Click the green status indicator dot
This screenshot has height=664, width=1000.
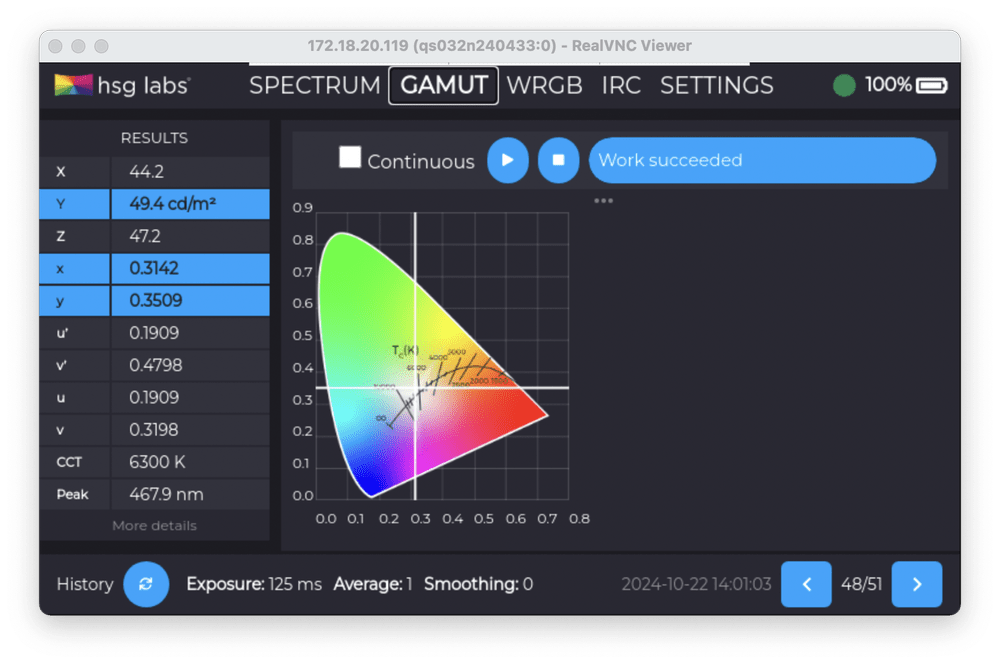point(844,85)
